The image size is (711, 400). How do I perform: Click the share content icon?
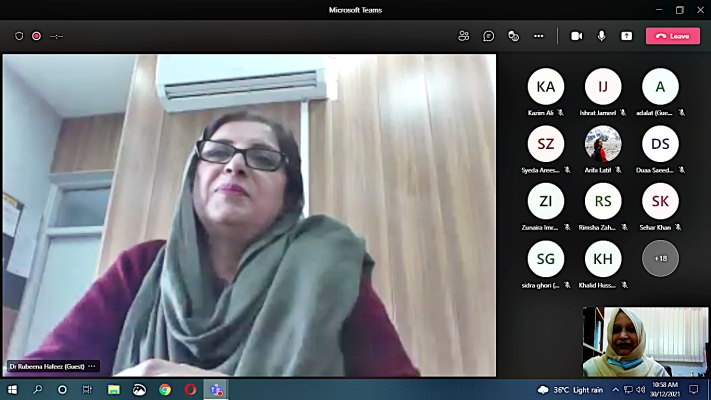coord(627,36)
